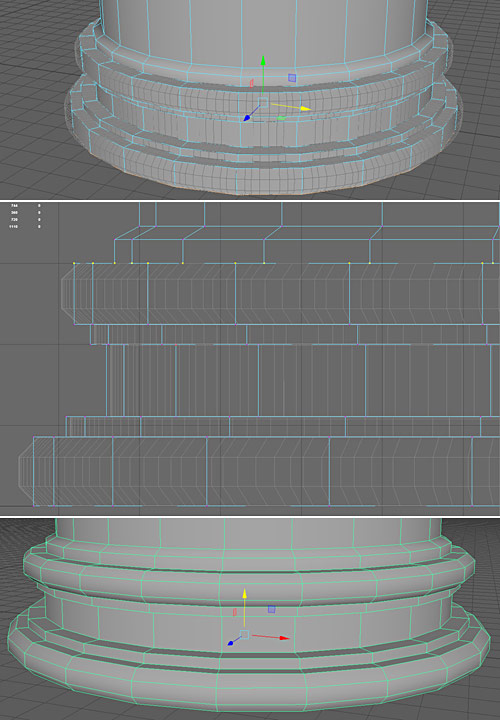This screenshot has height=720, width=500.
Task: Click the red X-axis arrow in green wireframe view
Action: 285,638
